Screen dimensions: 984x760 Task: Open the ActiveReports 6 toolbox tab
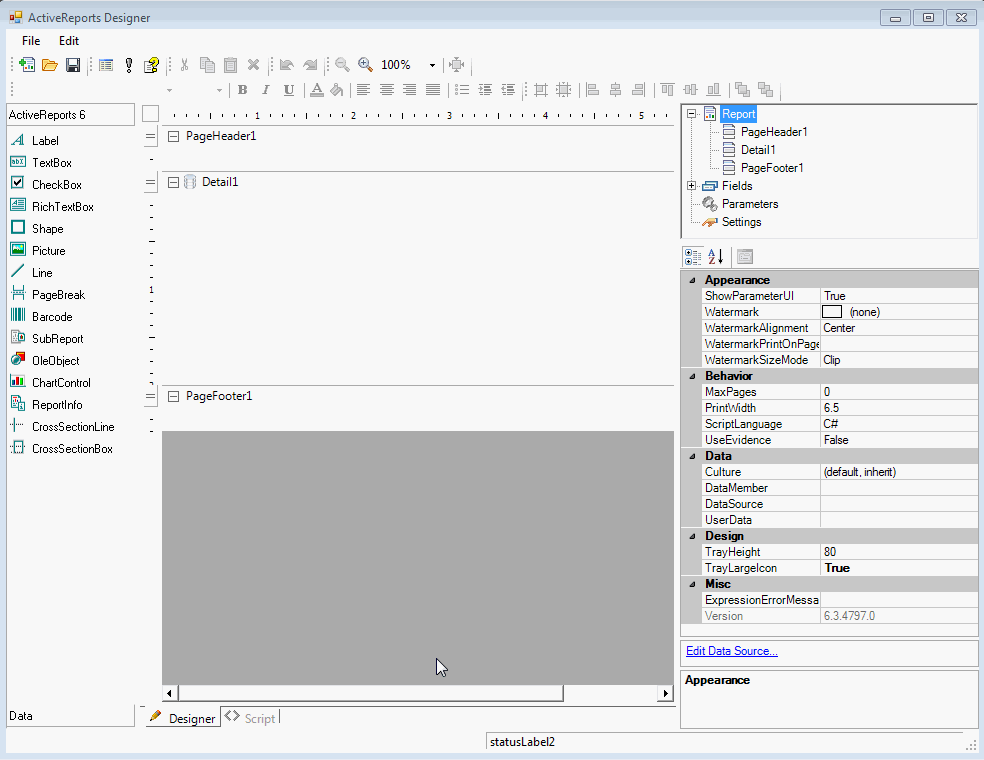70,115
